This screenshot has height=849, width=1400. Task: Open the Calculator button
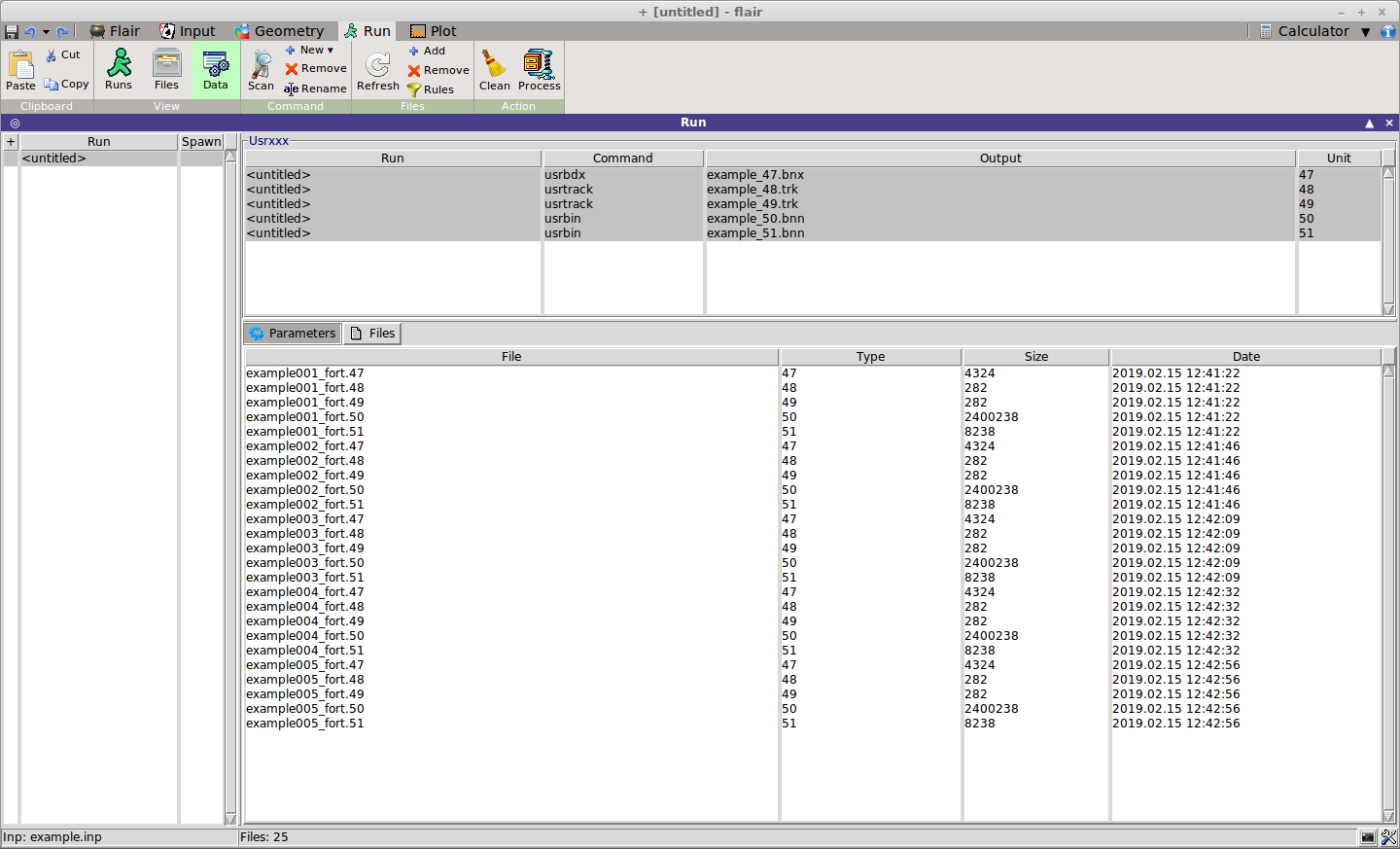(1305, 31)
